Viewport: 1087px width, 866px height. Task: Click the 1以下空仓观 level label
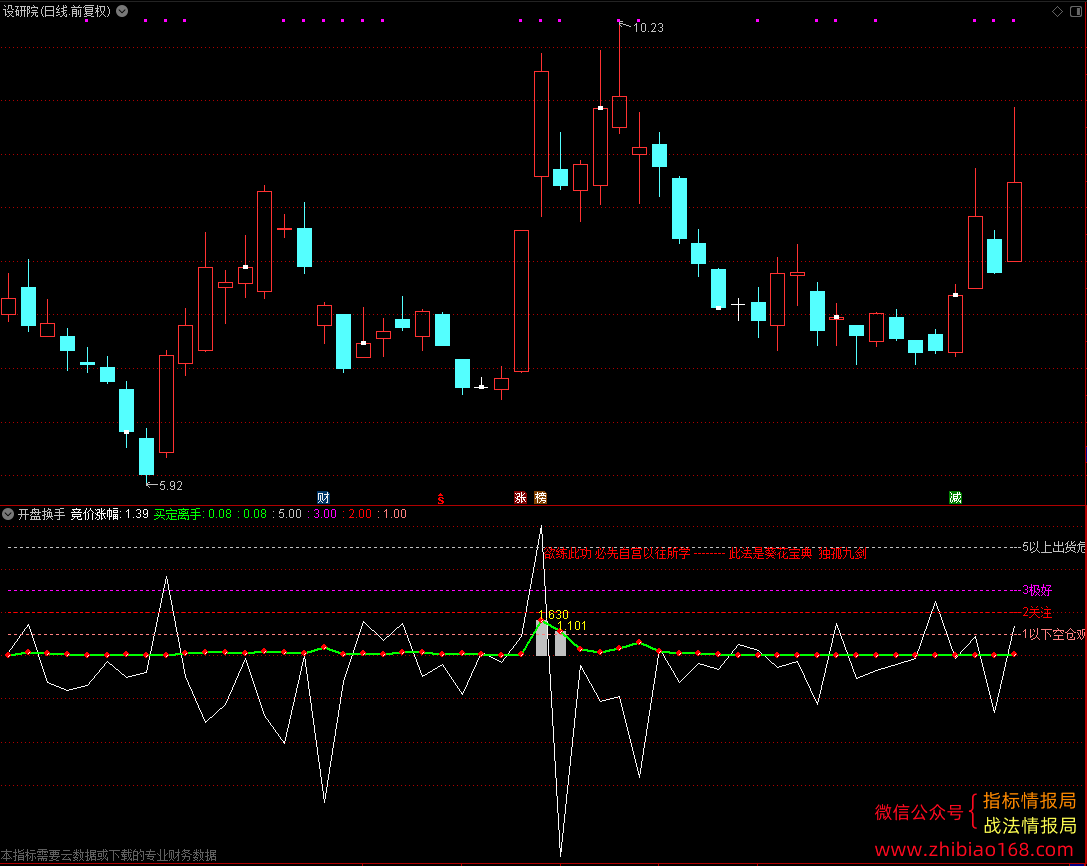[x=1054, y=634]
